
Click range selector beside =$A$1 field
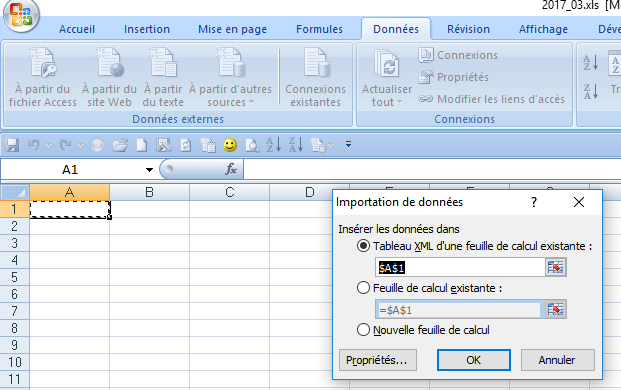(556, 310)
